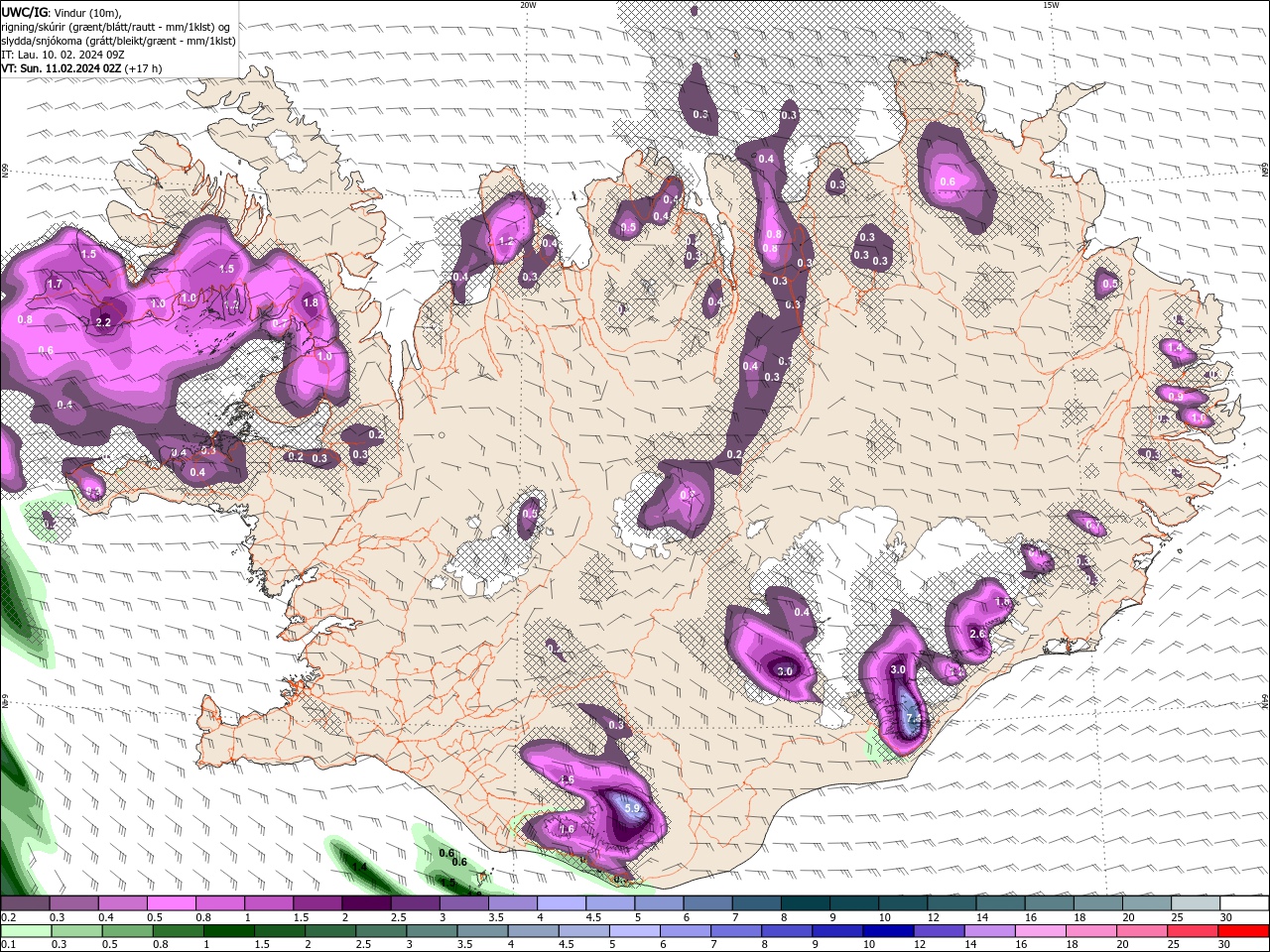Viewport: 1270px width, 952px height.
Task: Click the '20W' longitude label
Action: point(528,5)
